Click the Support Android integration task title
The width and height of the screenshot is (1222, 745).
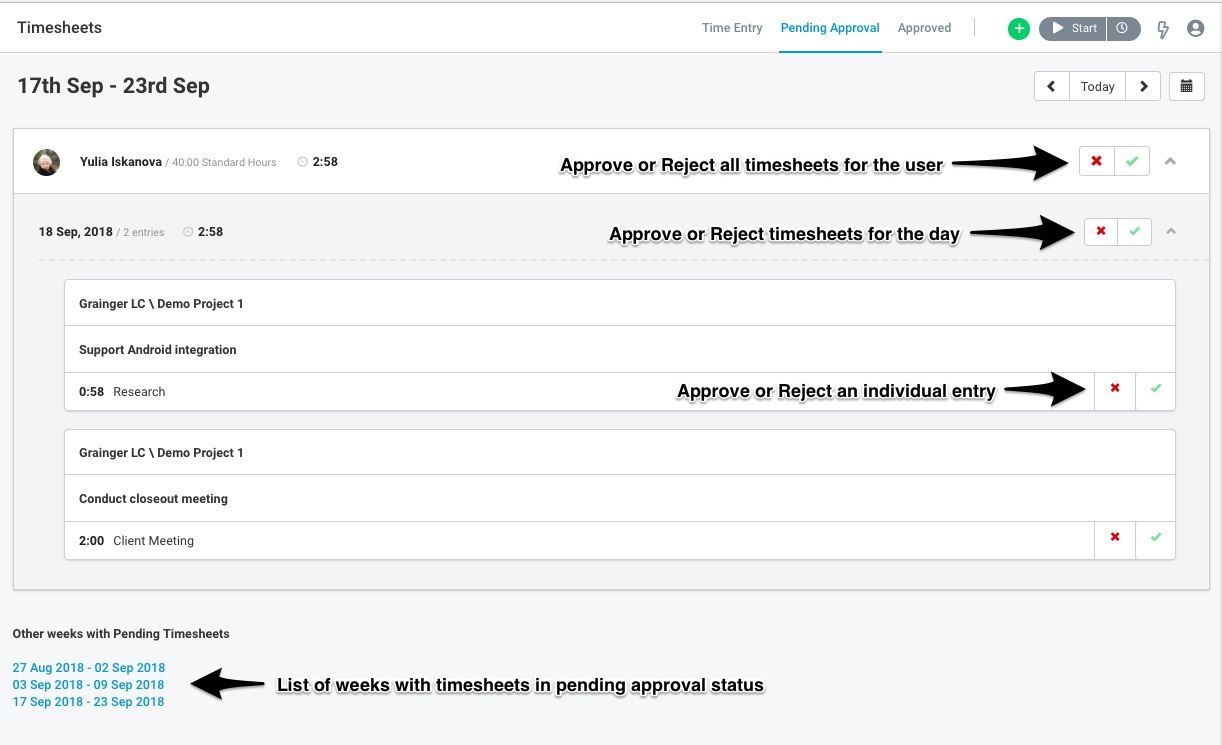(158, 350)
